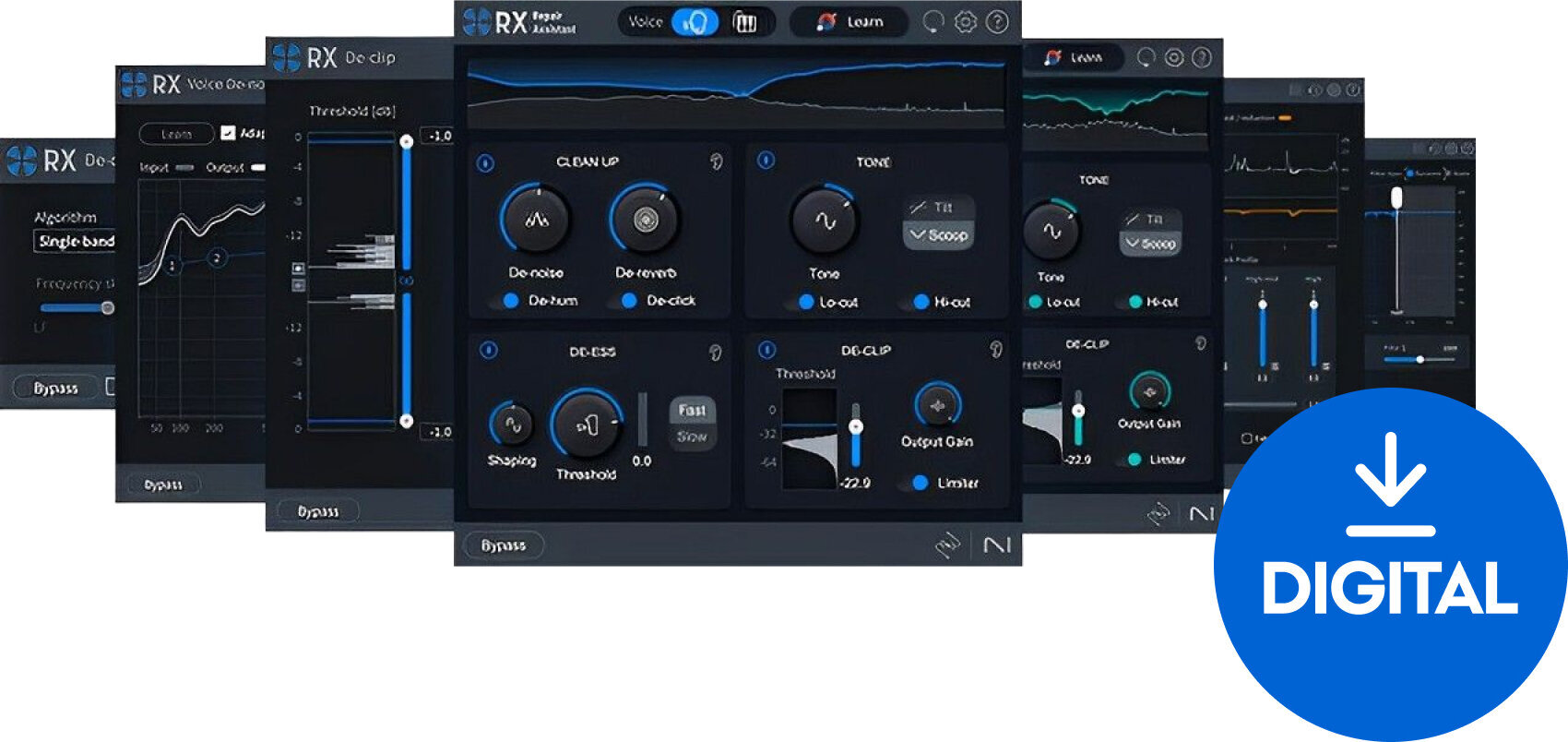Solo-listen Clean Up module ear icon

tap(716, 162)
